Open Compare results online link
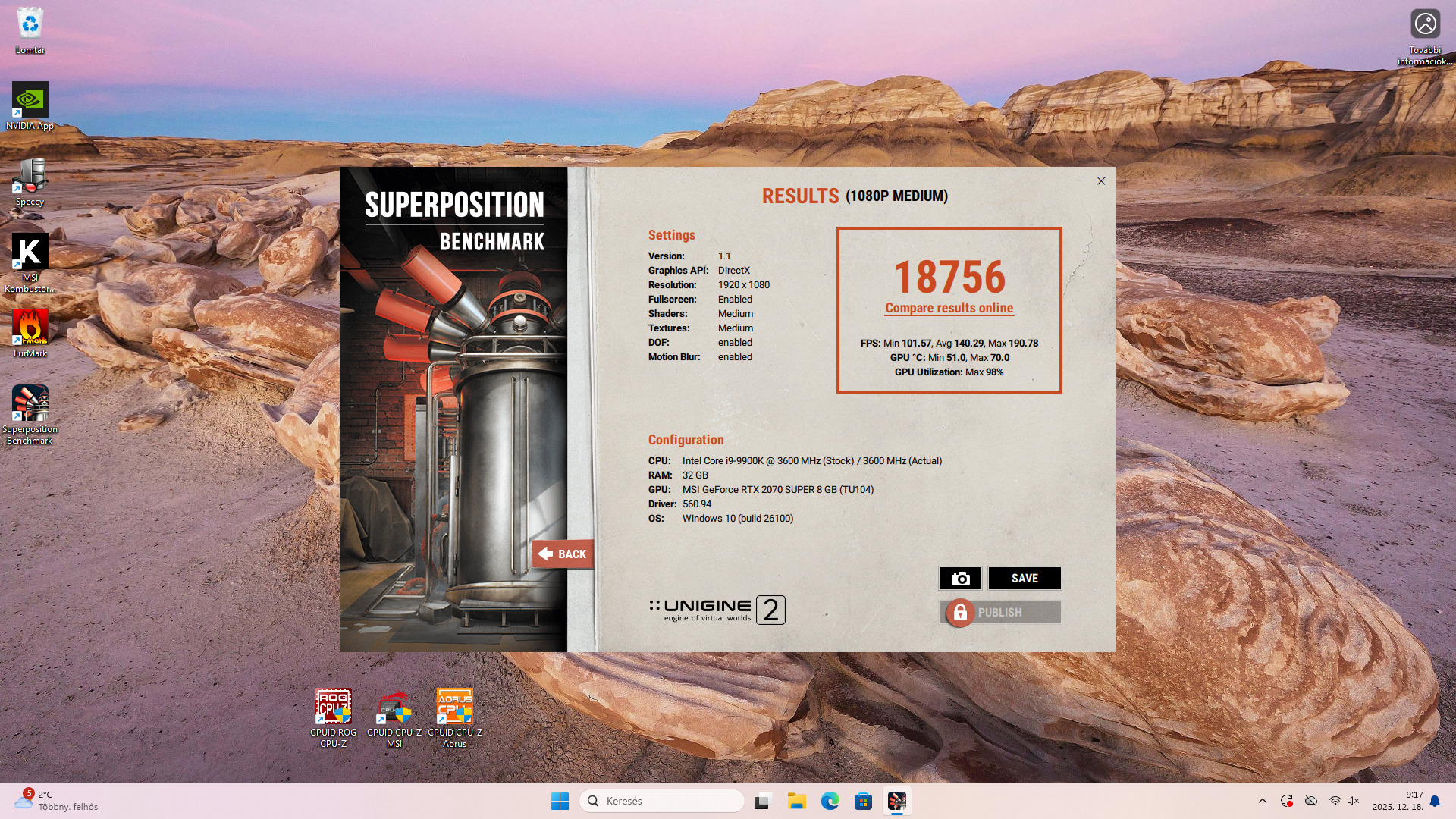Image resolution: width=1456 pixels, height=819 pixels. point(949,308)
